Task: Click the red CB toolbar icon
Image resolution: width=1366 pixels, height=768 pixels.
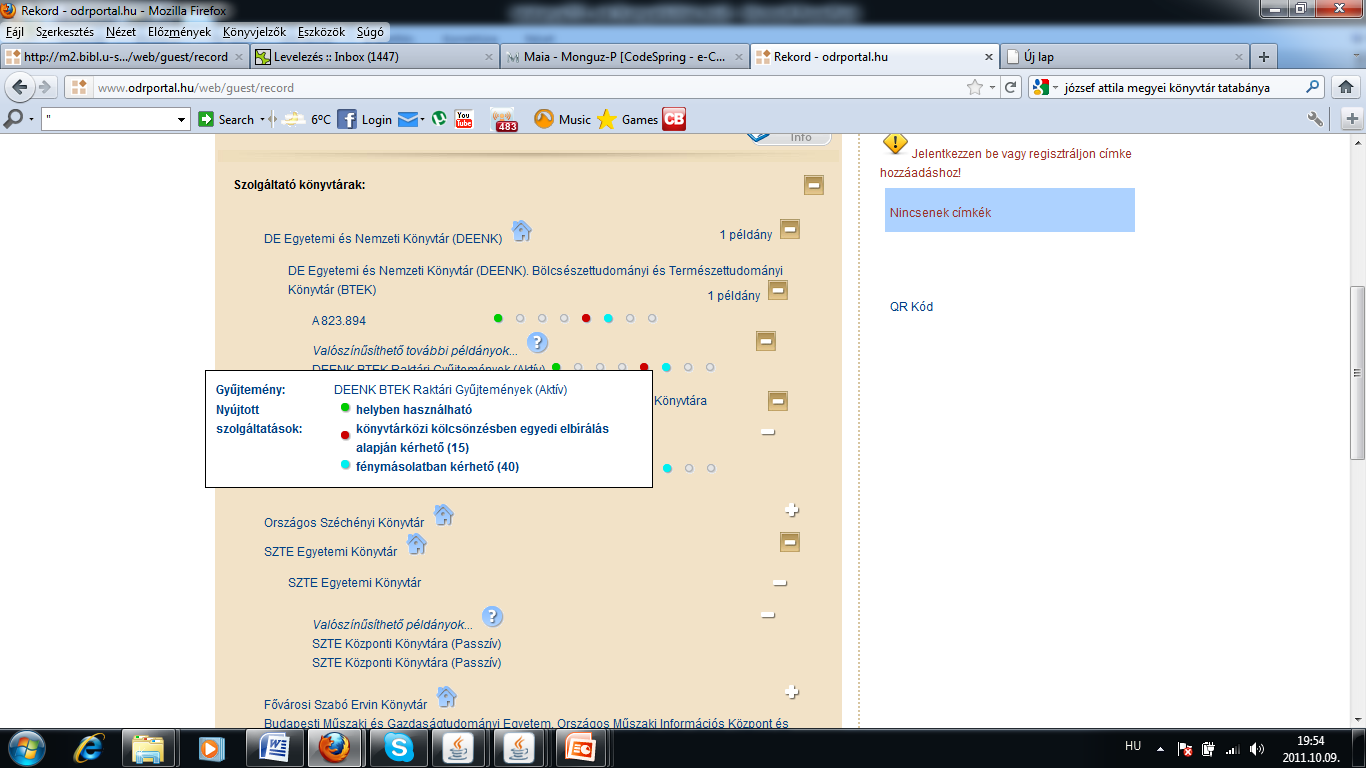Action: pos(674,119)
